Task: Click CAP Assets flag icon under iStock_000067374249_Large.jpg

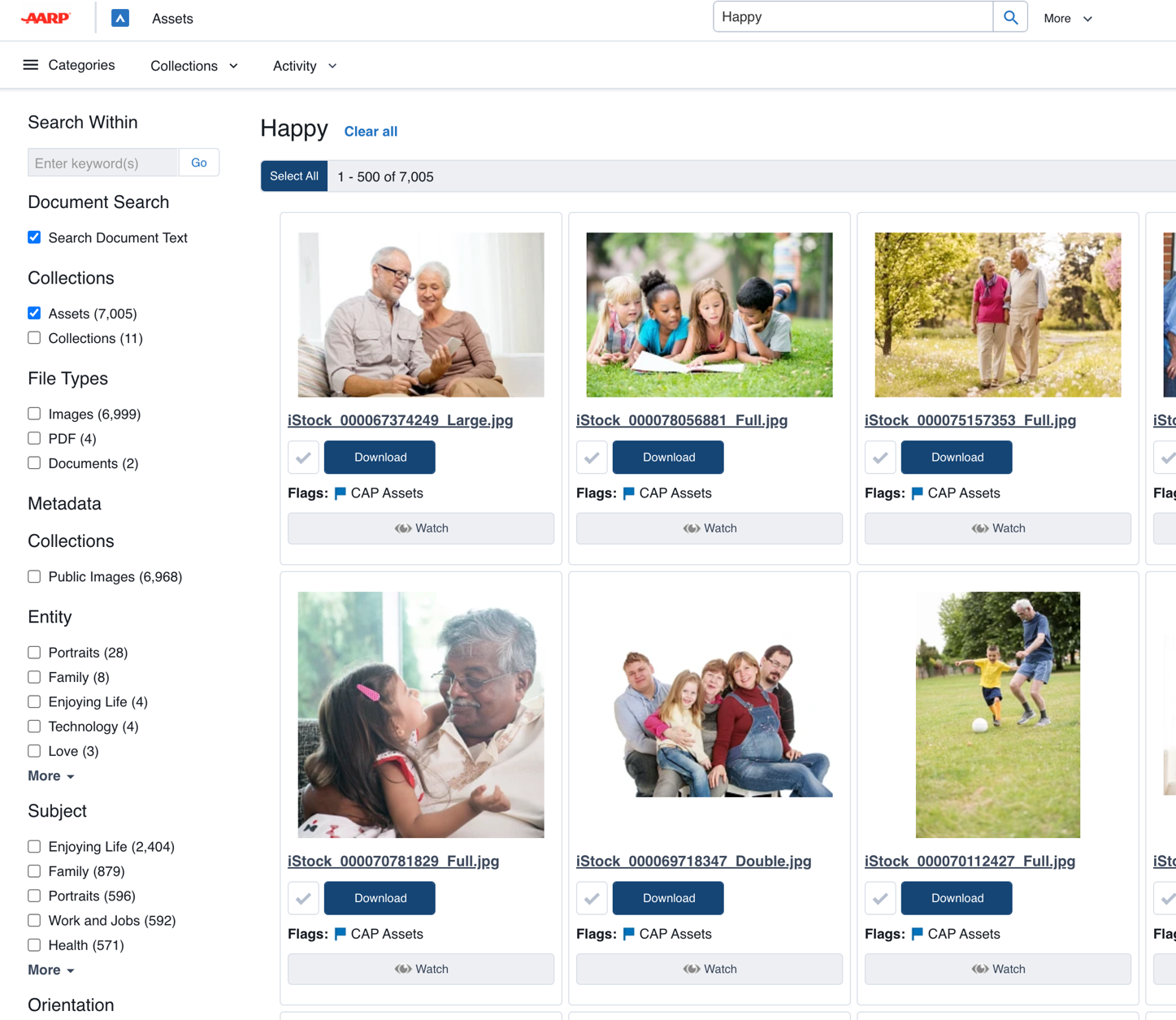Action: click(x=341, y=493)
